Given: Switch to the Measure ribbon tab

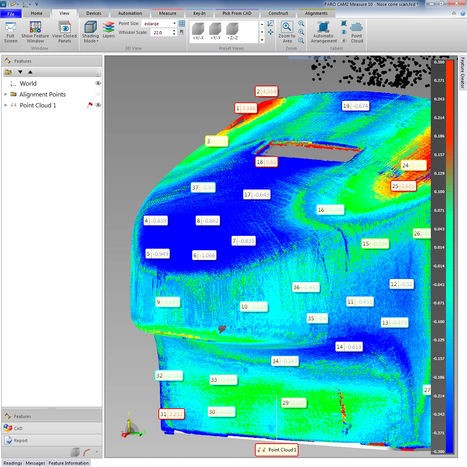Looking at the screenshot, I should pos(167,13).
